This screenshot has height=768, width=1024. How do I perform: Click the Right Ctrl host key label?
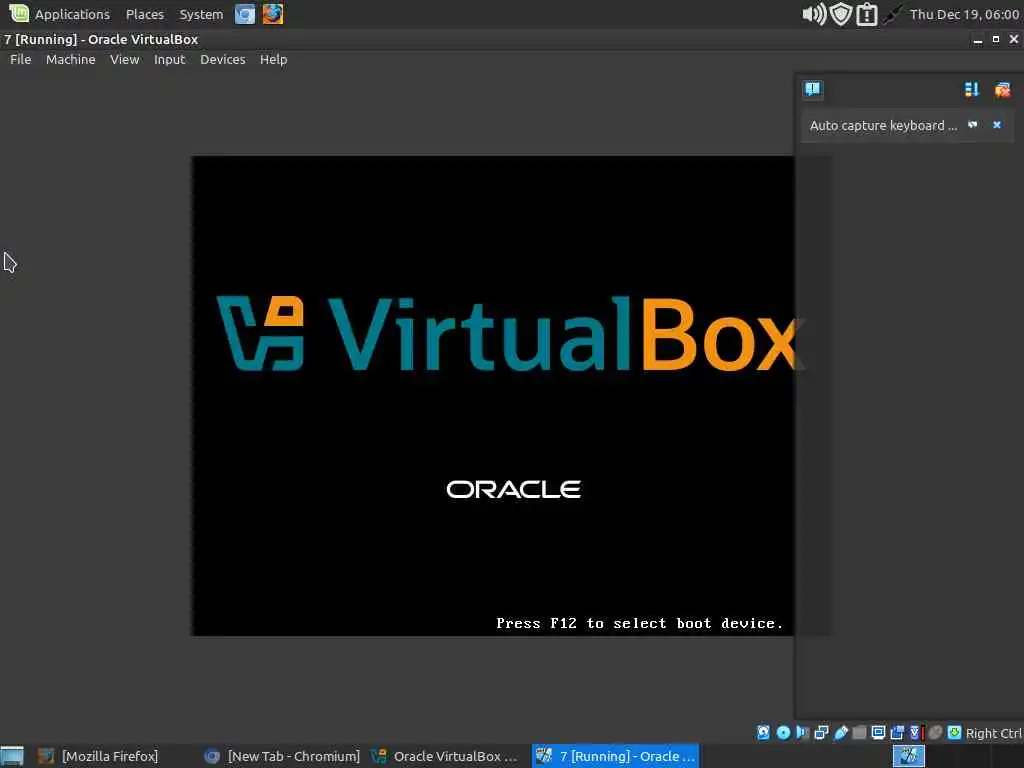pyautogui.click(x=993, y=733)
